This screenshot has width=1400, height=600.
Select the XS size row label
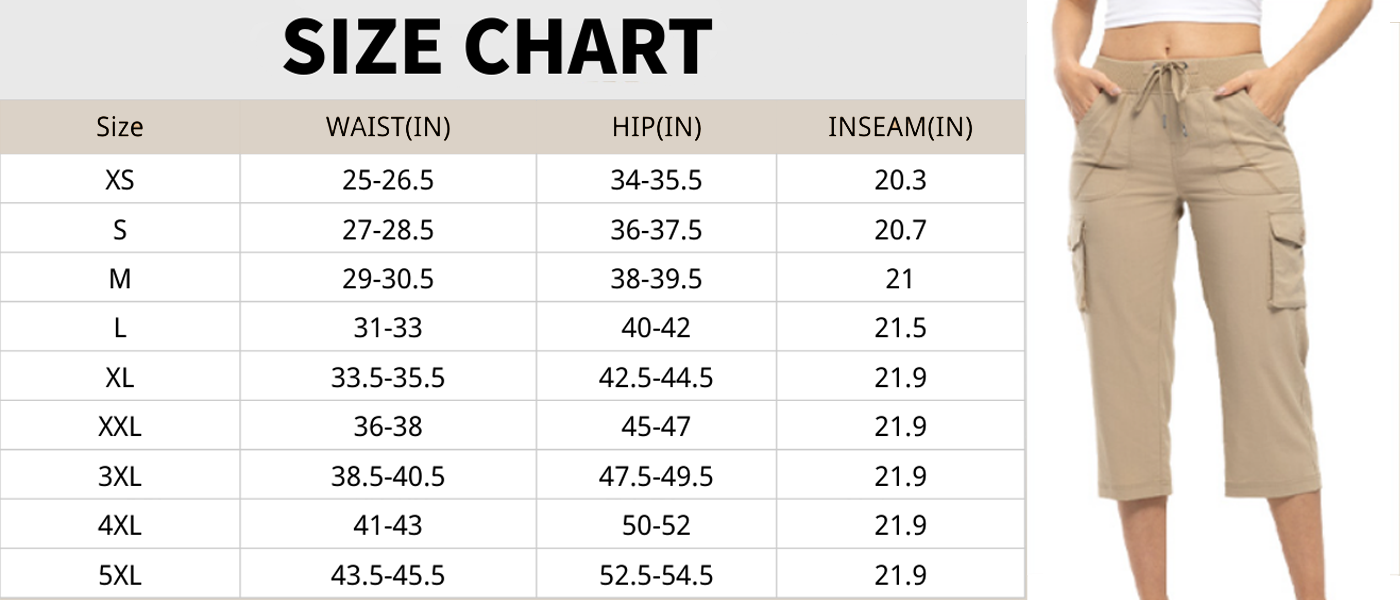pos(120,180)
